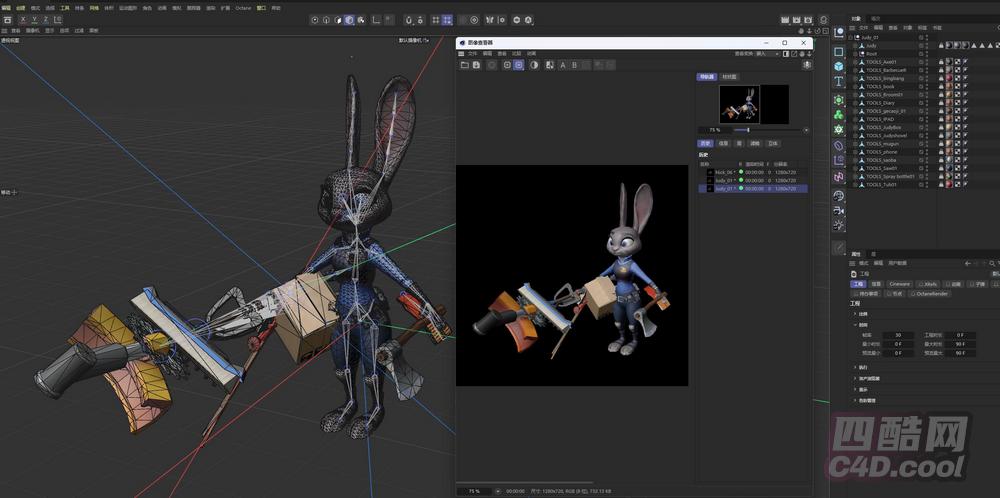The height and width of the screenshot is (498, 1000).
Task: Collapse the expanded time section in project attributes
Action: (853, 324)
